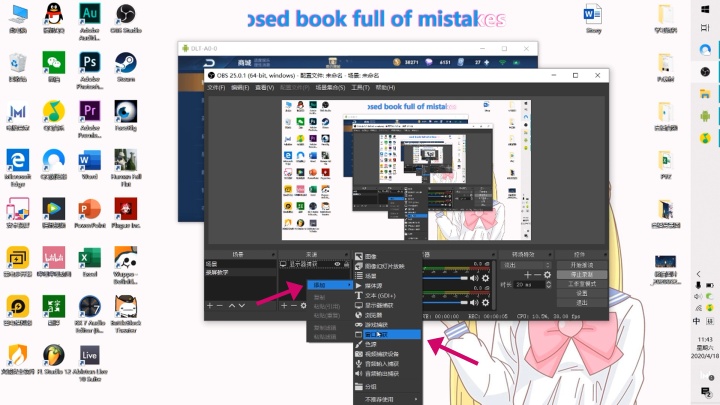720x405 pixels.
Task: Click the 时长 duration input field
Action: click(x=529, y=285)
